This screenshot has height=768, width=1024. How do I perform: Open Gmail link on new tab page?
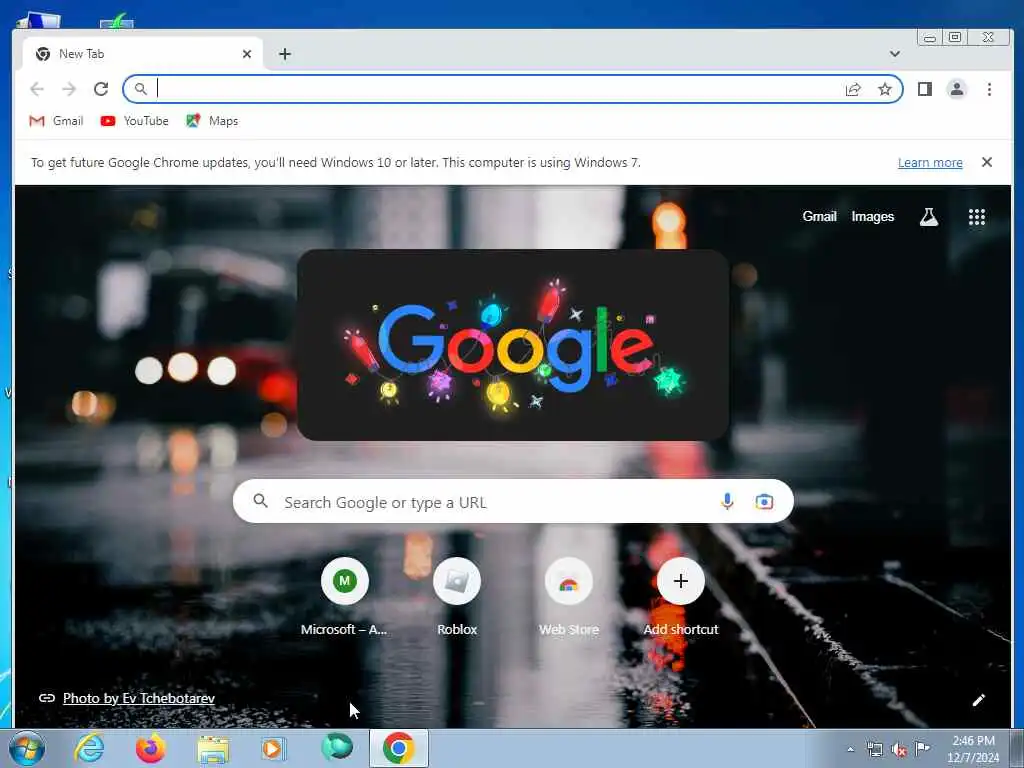click(819, 216)
